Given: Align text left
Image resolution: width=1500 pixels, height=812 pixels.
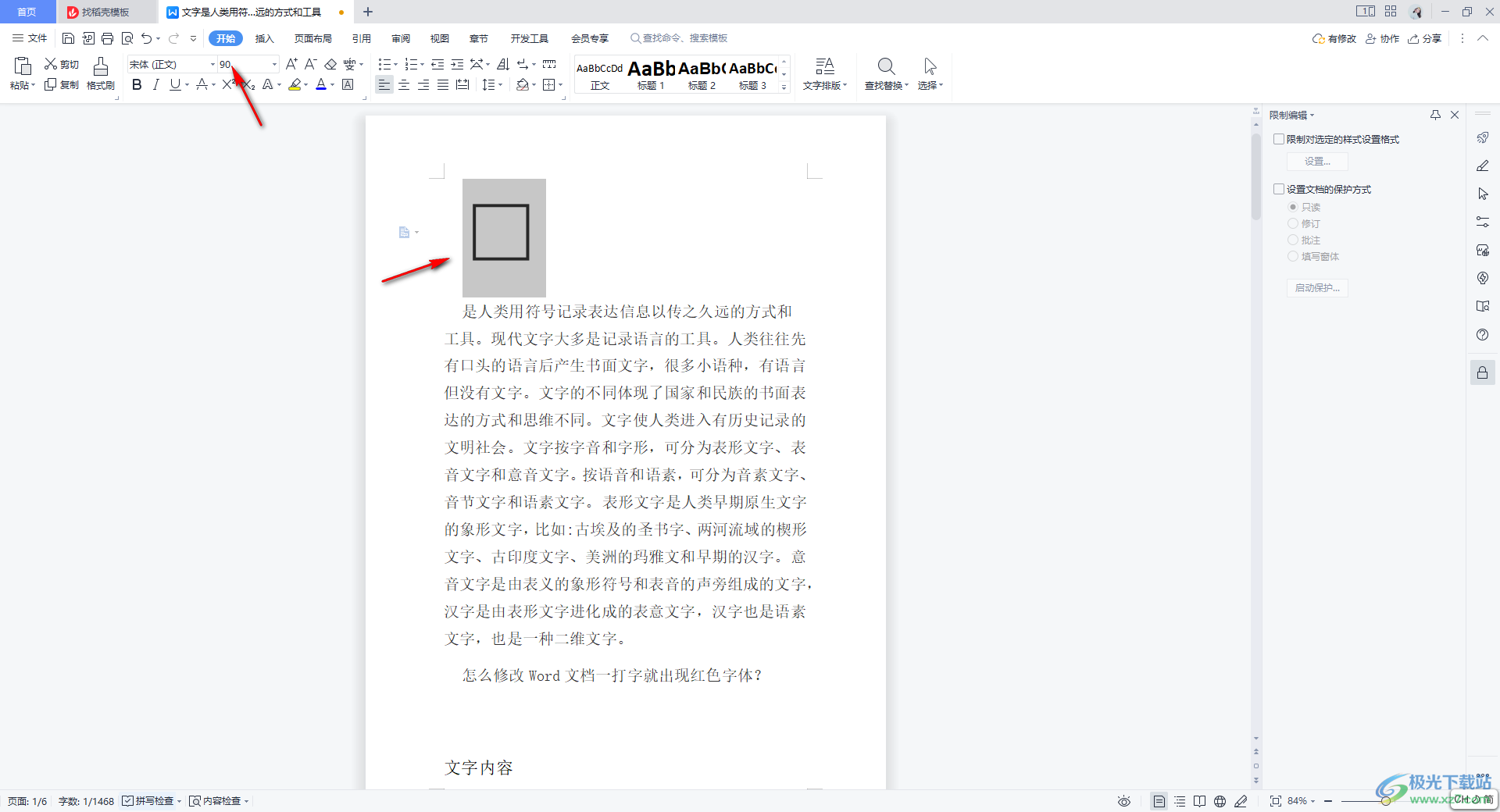Looking at the screenshot, I should 384,84.
